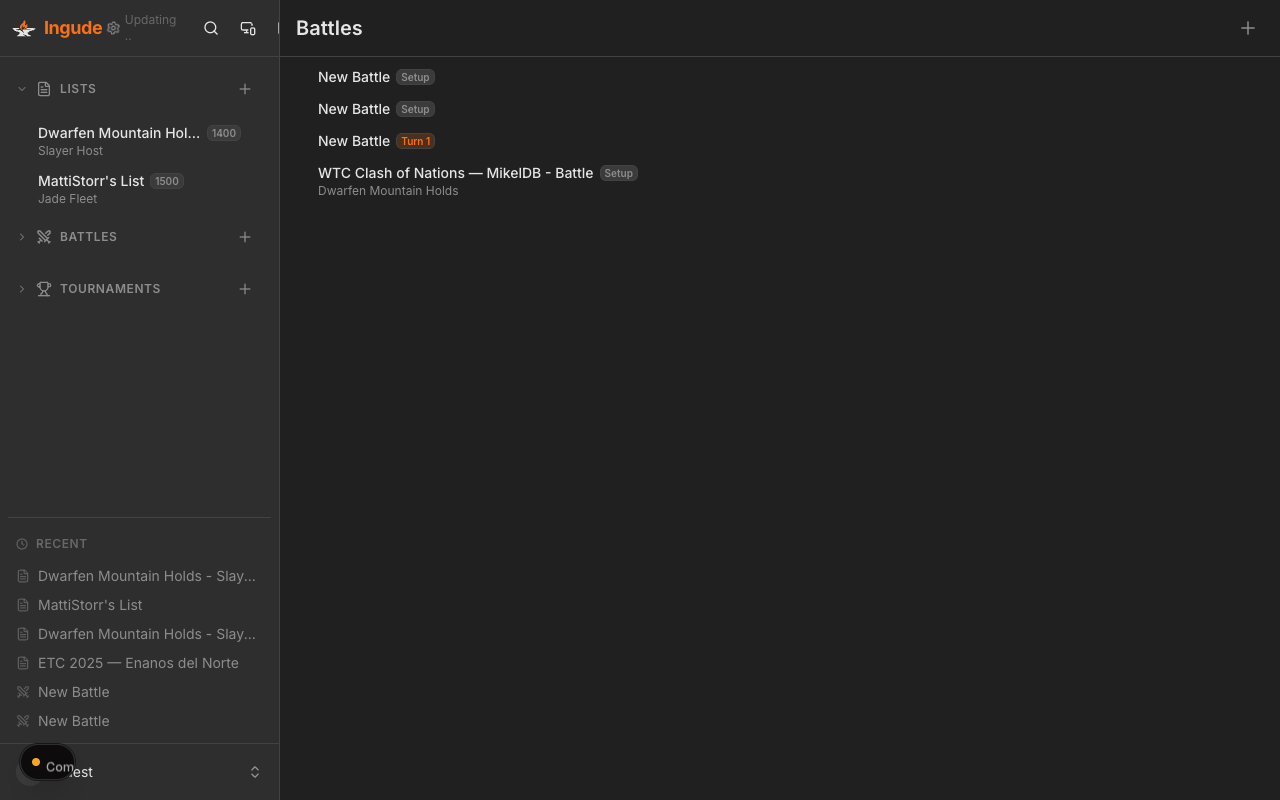
Task: Click the device sync icon in the header
Action: pos(248,28)
